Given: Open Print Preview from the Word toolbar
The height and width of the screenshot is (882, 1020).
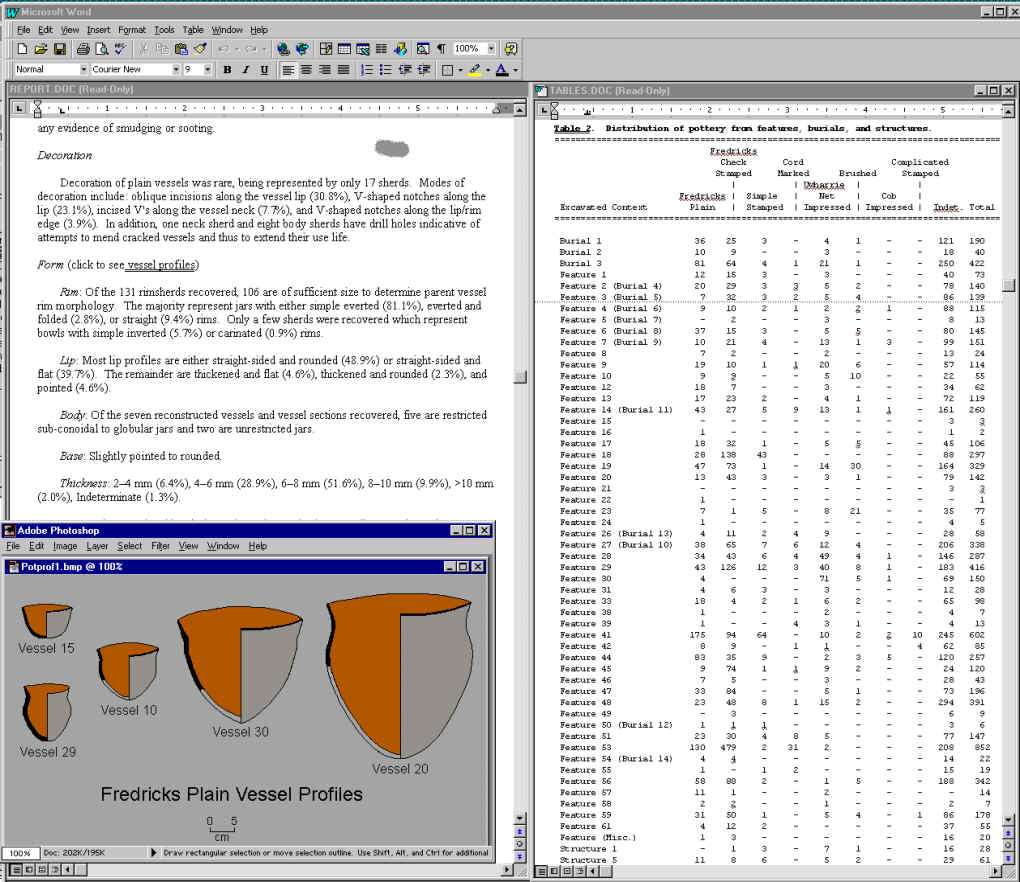Looking at the screenshot, I should coord(101,49).
